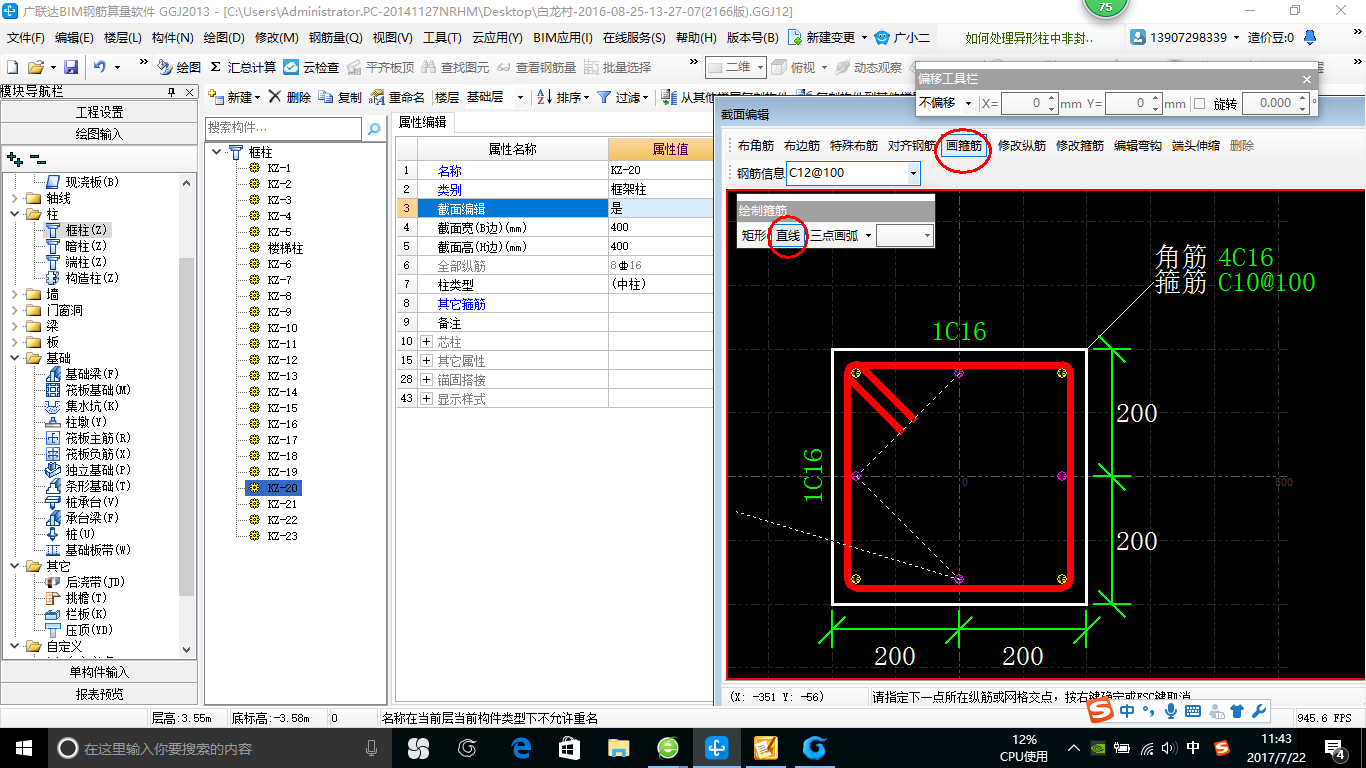Click the 画箍筋 button
This screenshot has width=1366, height=768.
[x=963, y=146]
